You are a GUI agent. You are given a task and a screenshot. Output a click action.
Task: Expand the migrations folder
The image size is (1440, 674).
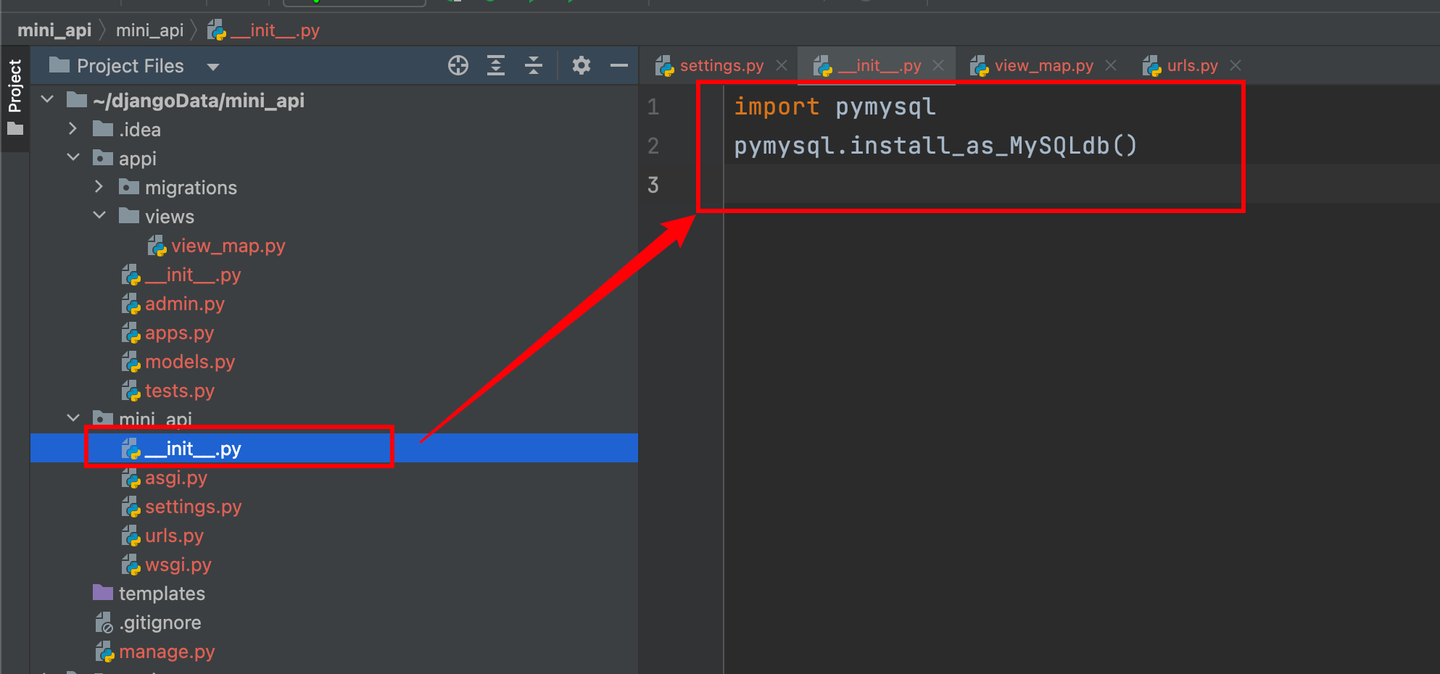tap(98, 187)
